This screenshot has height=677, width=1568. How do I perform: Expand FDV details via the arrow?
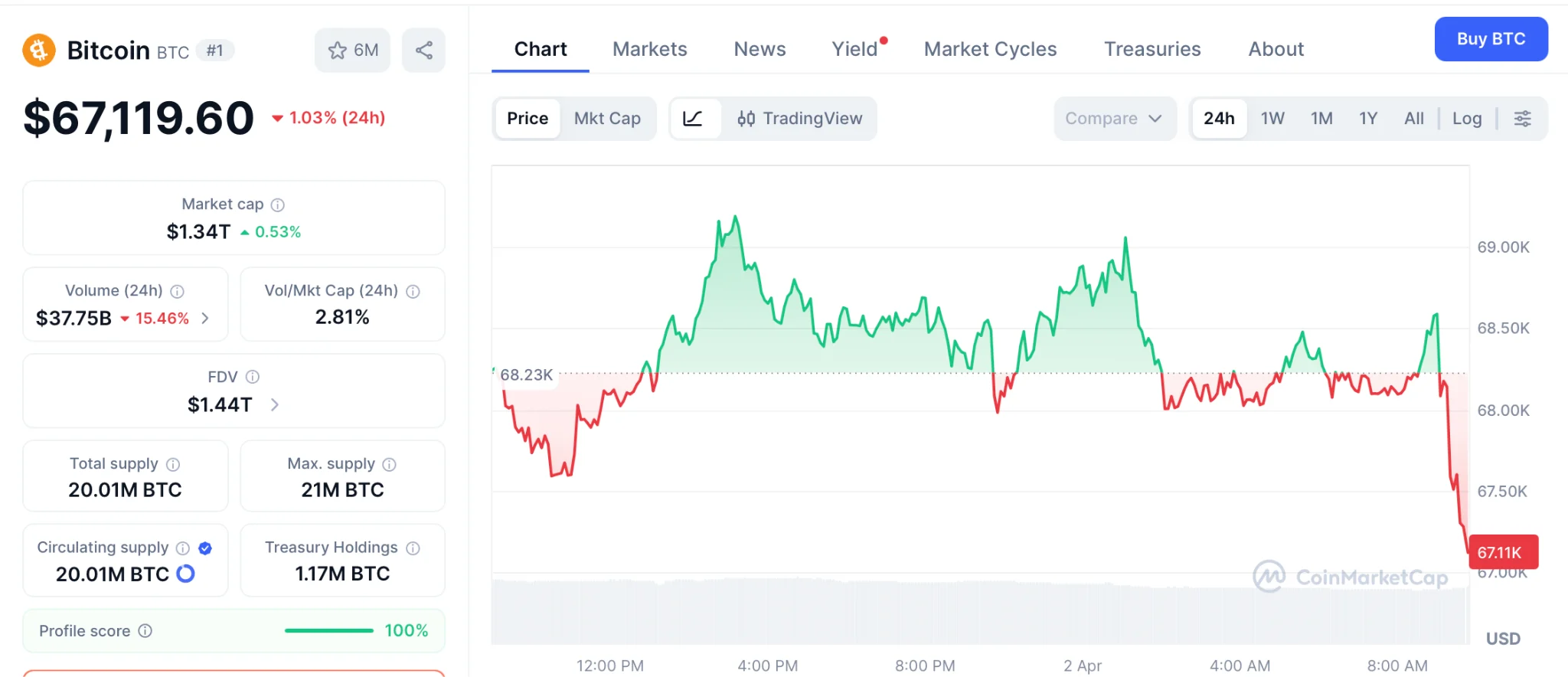click(x=276, y=404)
